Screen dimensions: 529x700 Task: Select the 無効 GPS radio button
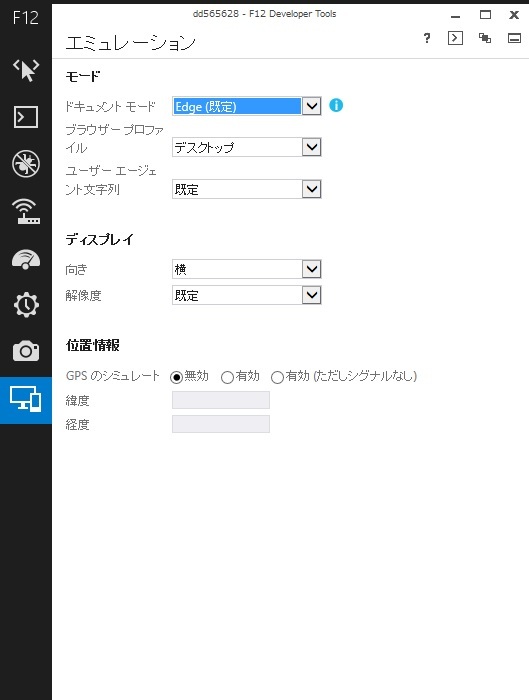click(176, 377)
